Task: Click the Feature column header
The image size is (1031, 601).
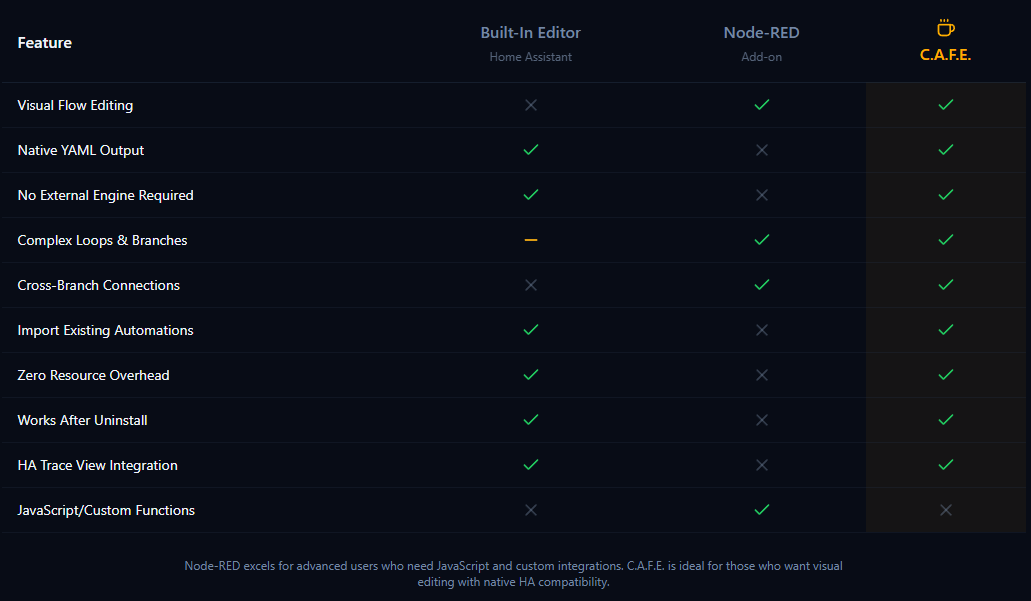Action: (x=45, y=43)
